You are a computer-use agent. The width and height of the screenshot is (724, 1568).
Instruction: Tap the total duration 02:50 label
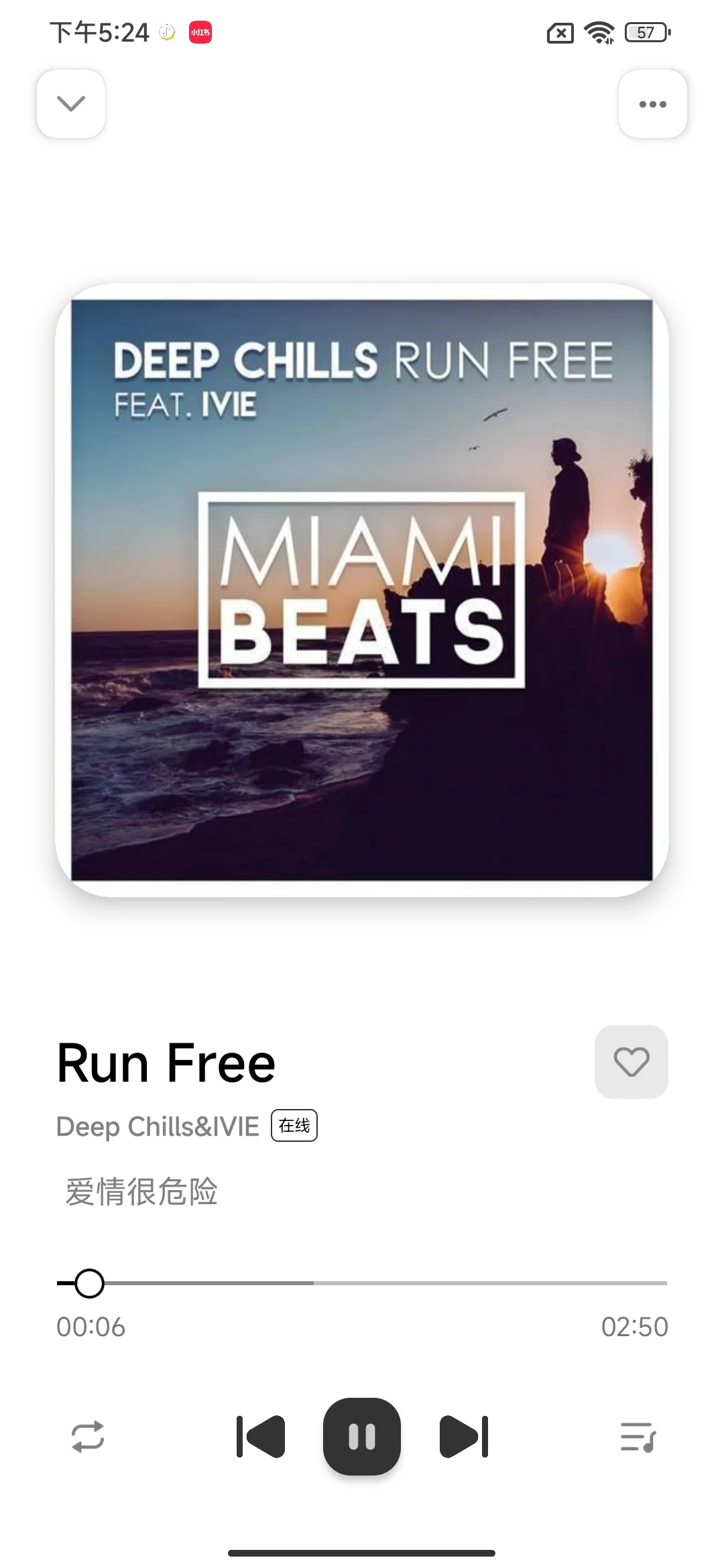pos(634,1327)
